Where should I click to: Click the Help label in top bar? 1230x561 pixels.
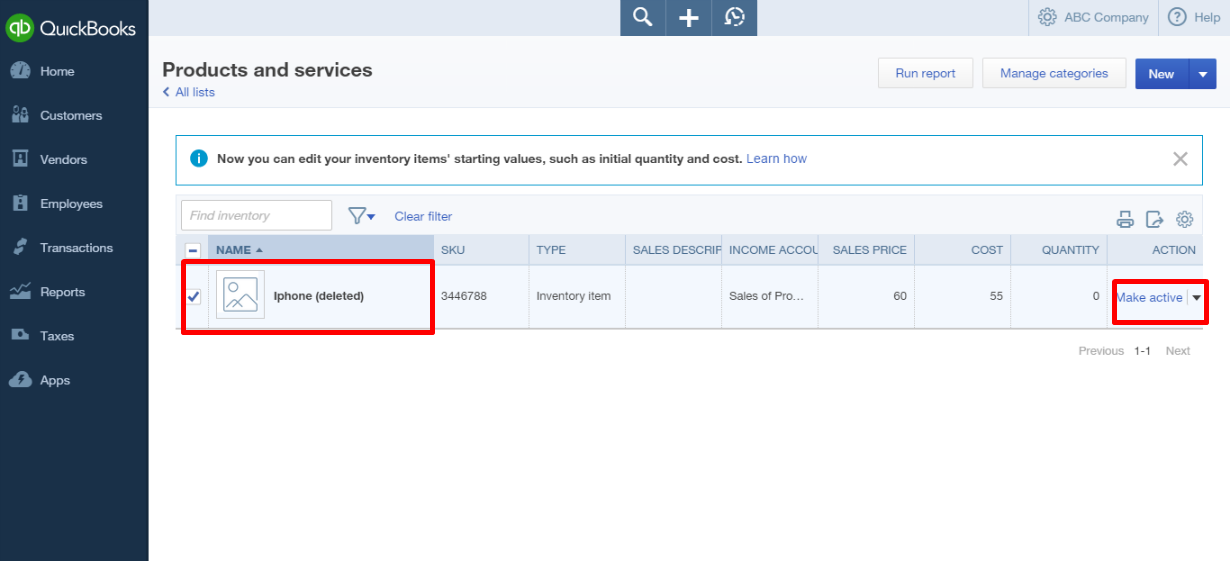click(1207, 17)
